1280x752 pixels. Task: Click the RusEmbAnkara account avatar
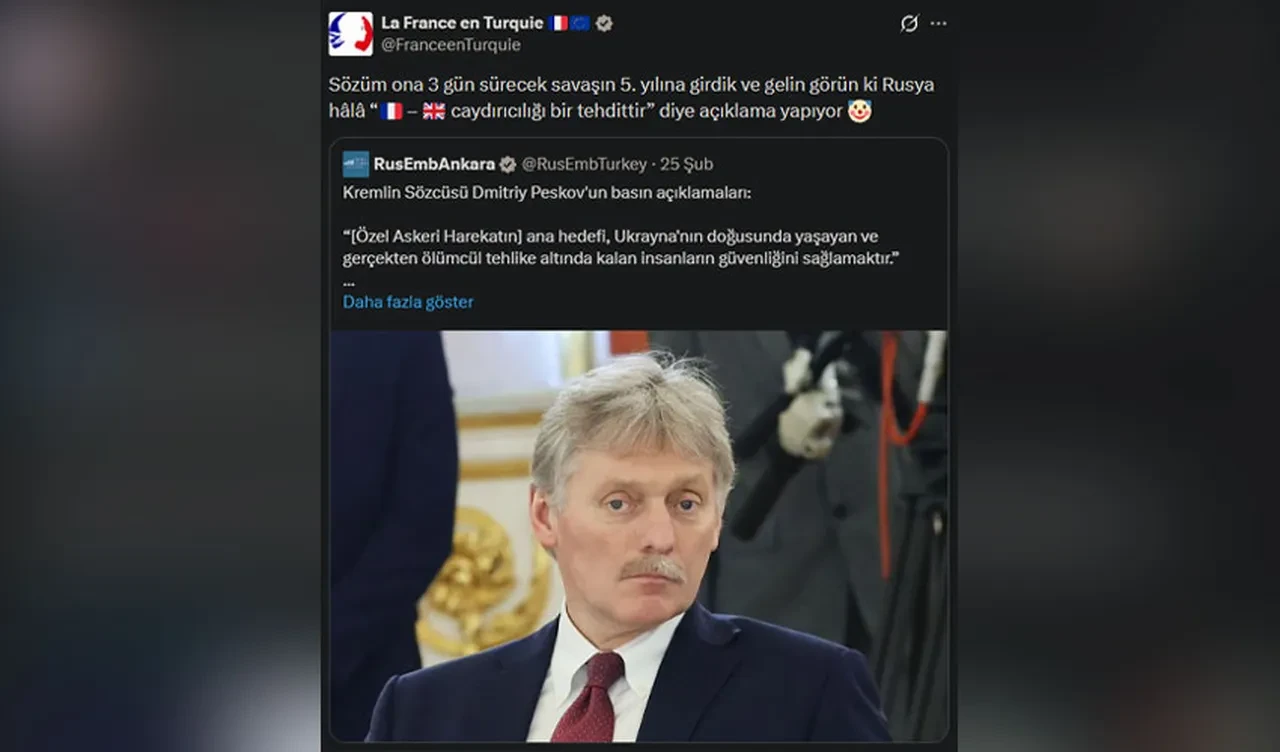pos(356,164)
